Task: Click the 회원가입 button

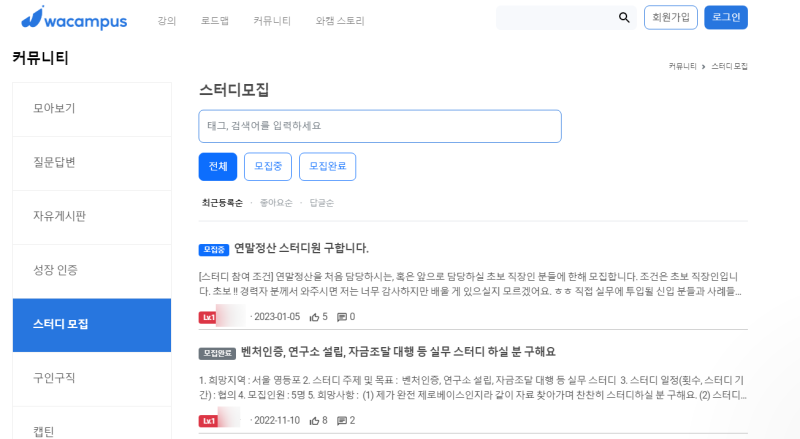Action: coord(670,17)
